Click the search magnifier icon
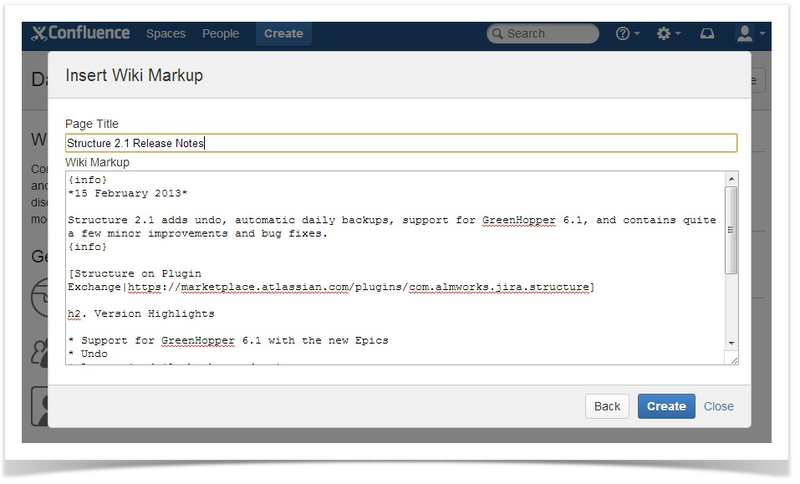Image resolution: width=800 pixels, height=484 pixels. point(497,34)
